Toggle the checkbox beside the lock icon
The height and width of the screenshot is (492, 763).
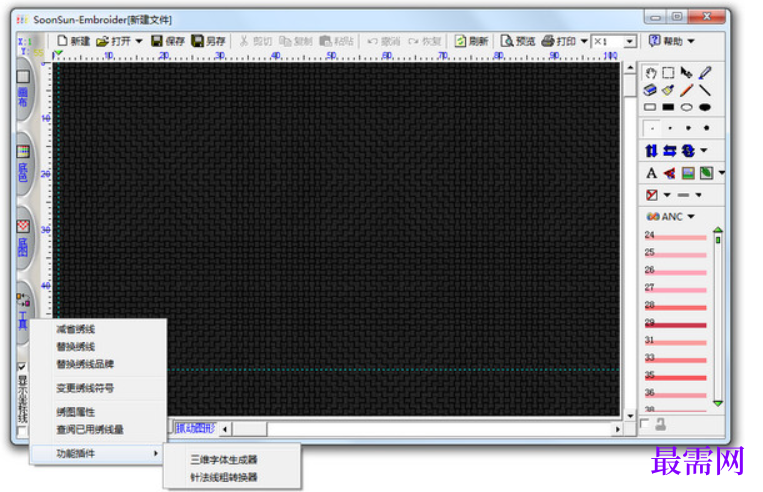(645, 423)
